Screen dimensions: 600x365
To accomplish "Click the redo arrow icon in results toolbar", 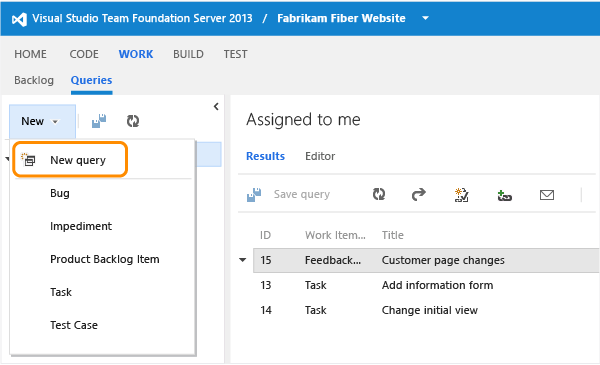I will 419,194.
